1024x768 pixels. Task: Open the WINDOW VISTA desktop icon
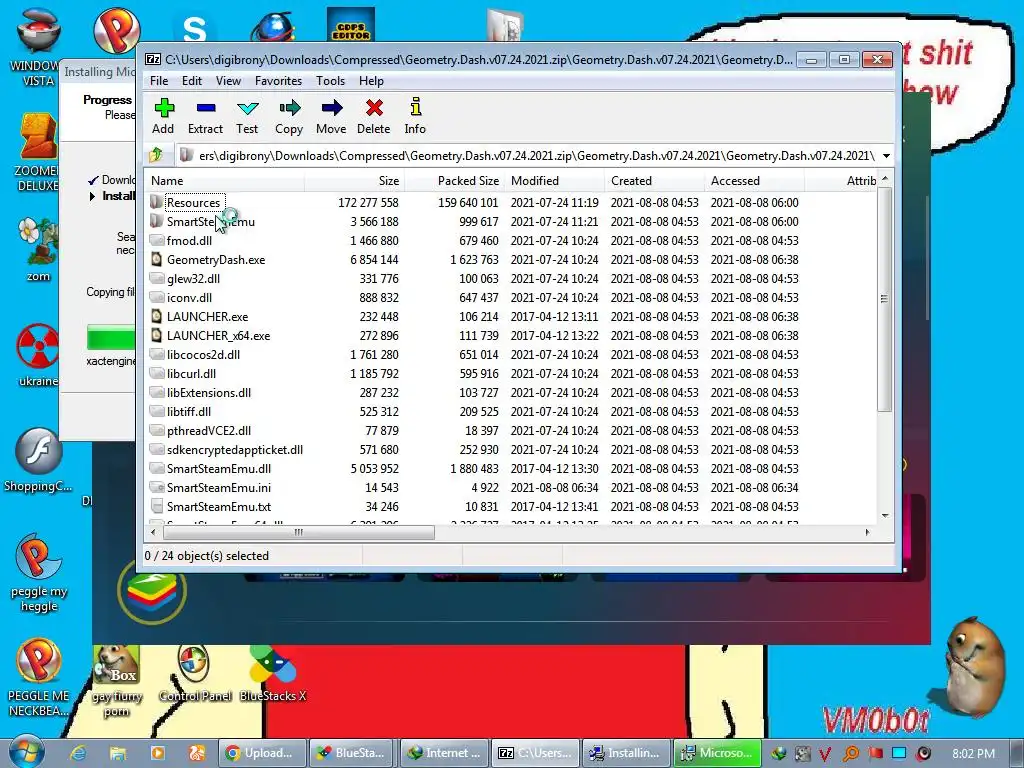pos(38,46)
